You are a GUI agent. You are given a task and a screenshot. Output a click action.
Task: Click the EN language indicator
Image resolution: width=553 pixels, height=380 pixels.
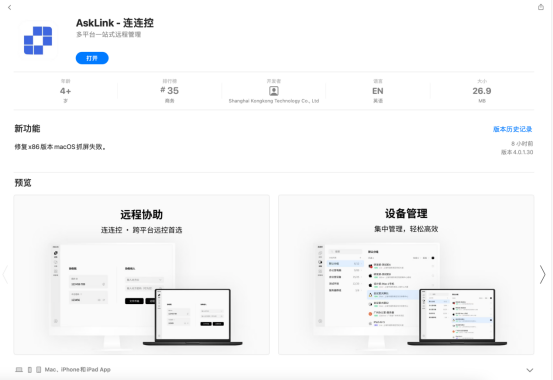[x=378, y=91]
